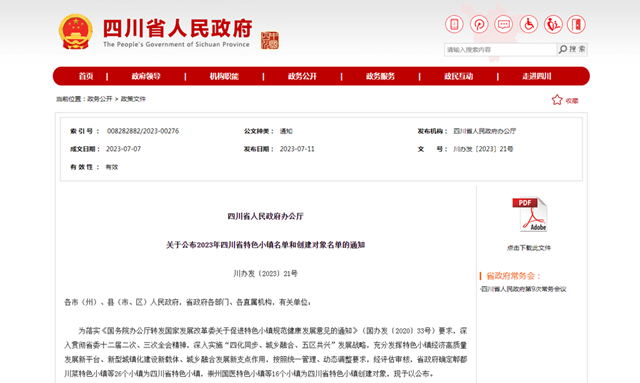The image size is (640, 383).
Task: Open the mobile version icon
Action: 454,24
